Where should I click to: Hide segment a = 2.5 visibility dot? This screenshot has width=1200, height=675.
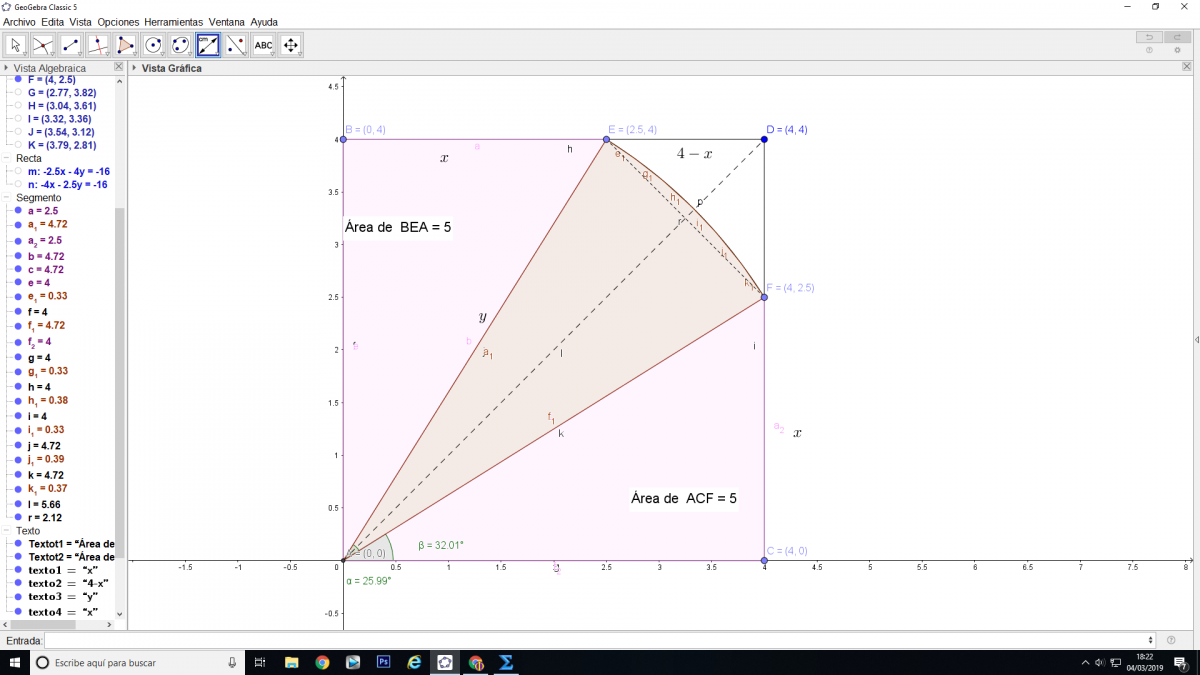(18, 211)
